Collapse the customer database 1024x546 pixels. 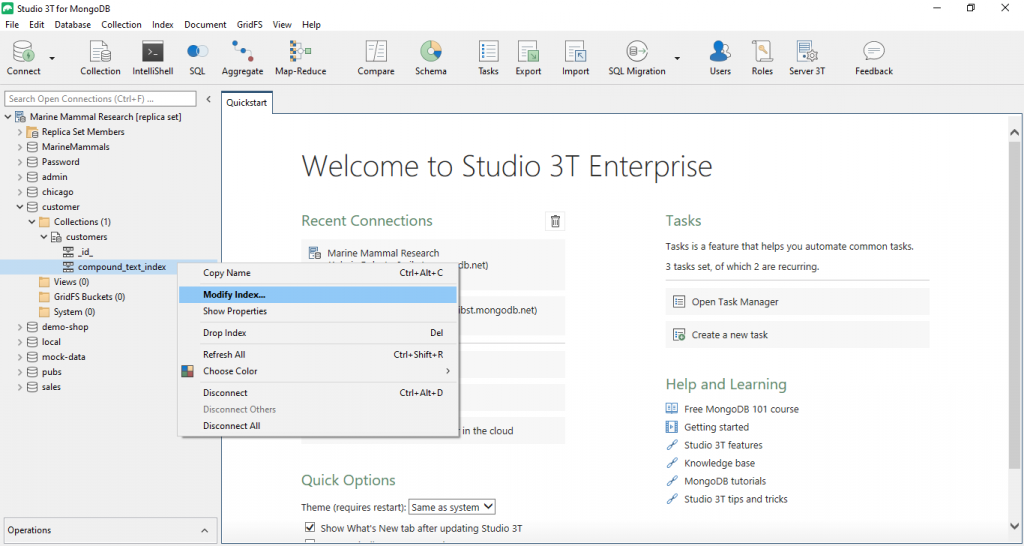[20, 207]
